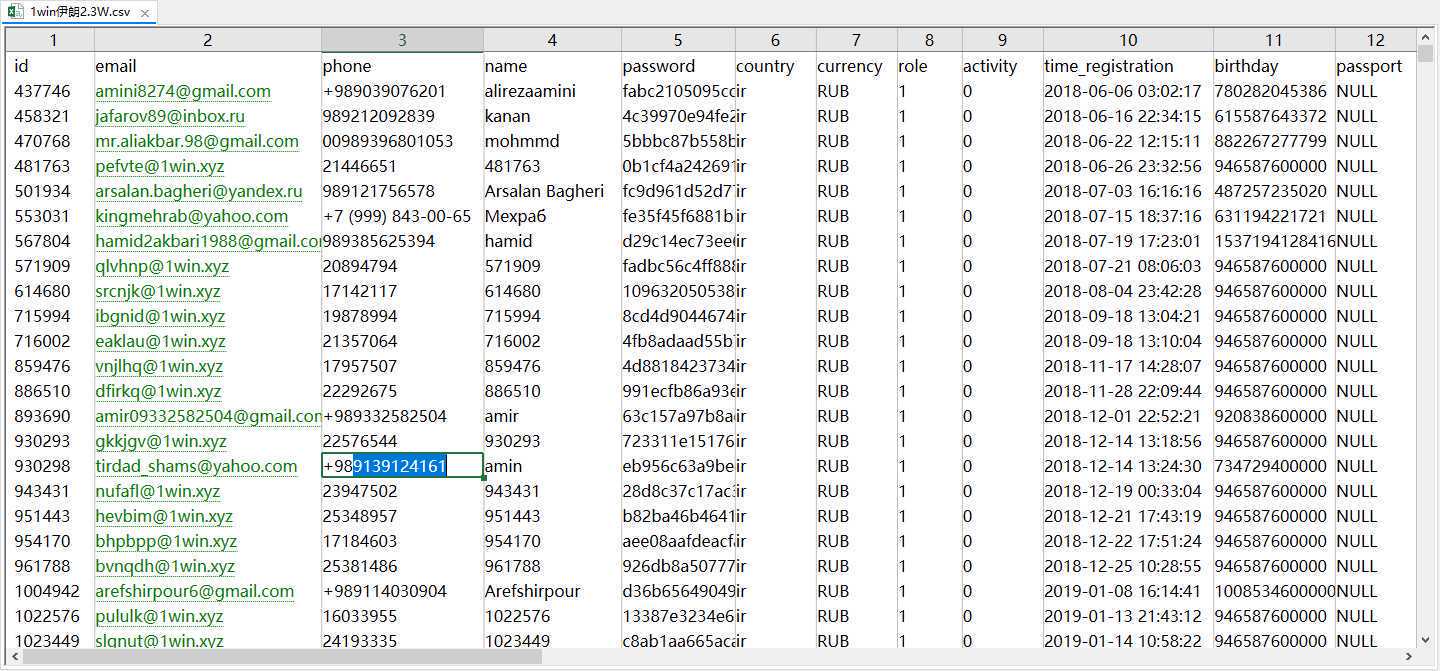Click the Excel file icon on the tab

tap(17, 13)
